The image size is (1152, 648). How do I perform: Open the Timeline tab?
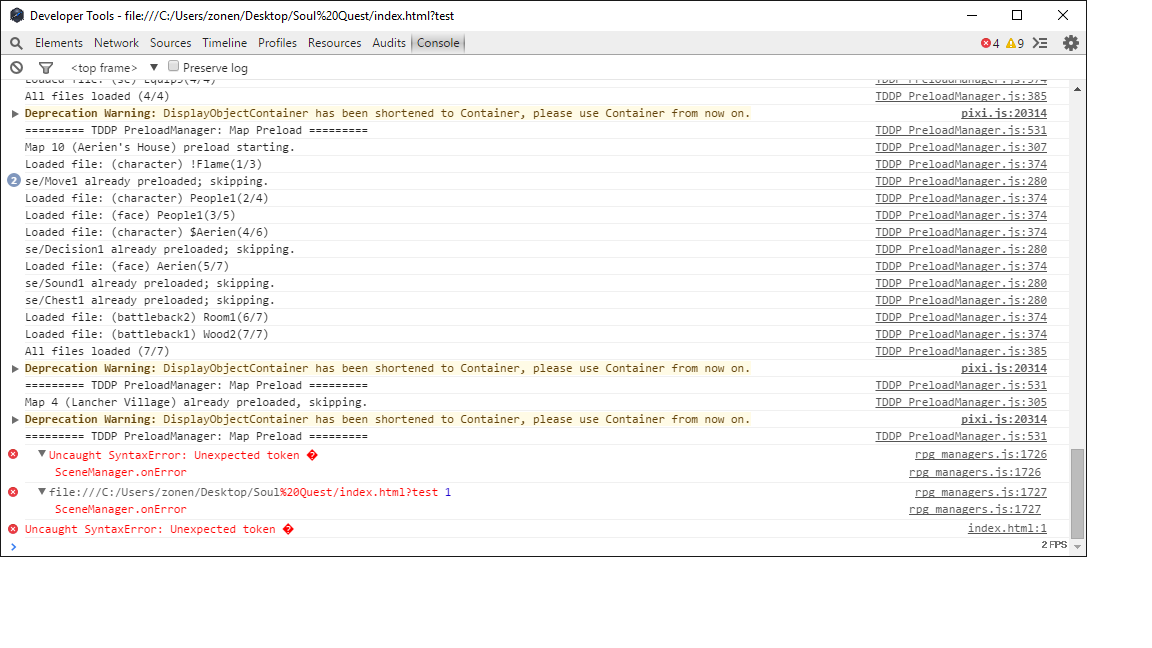[224, 43]
